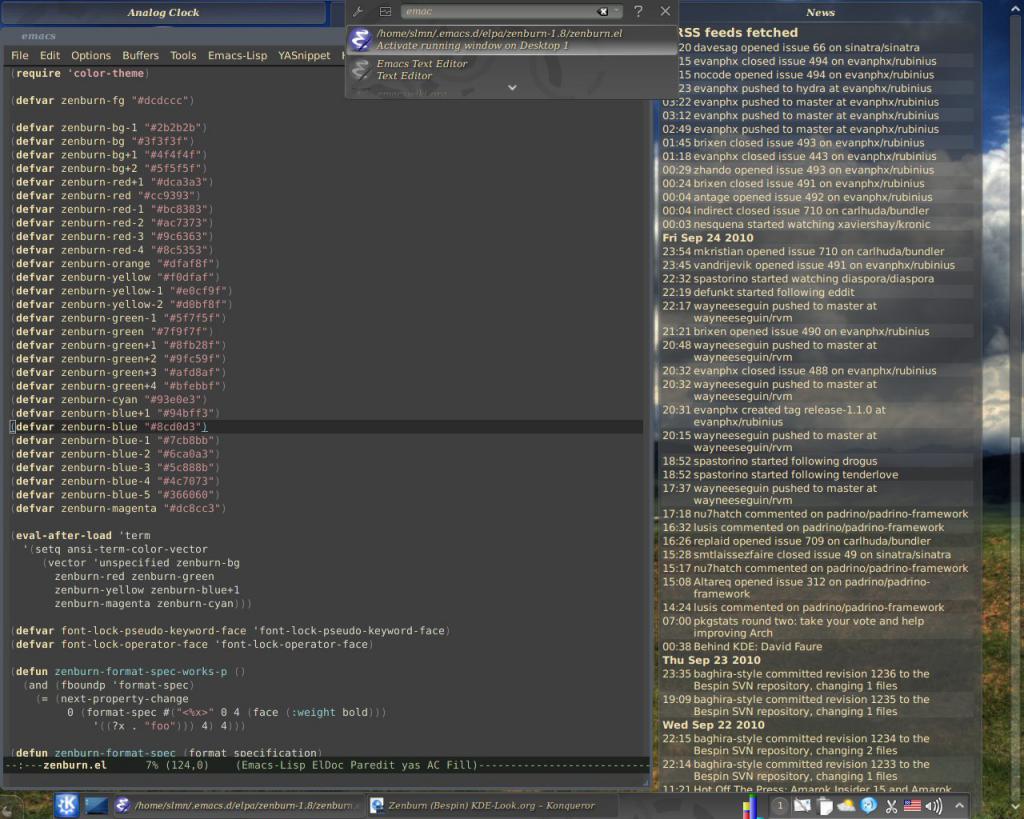Open KRunner history dropdown arrow
Screen dimensions: 1024x819
616,11
